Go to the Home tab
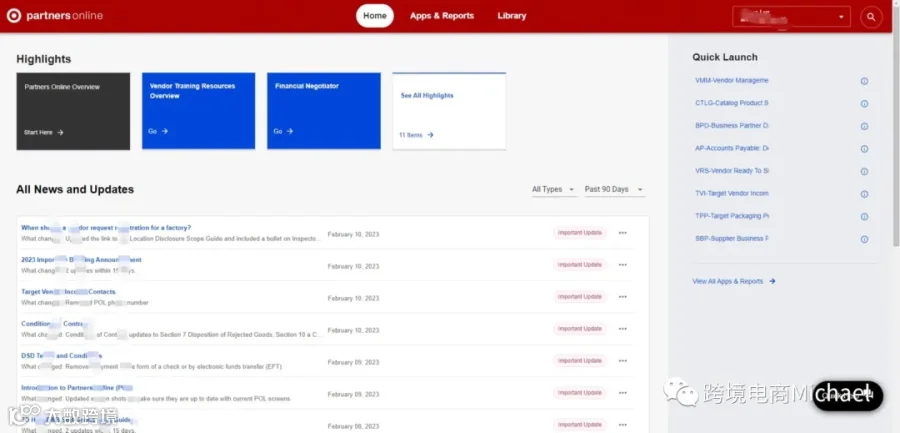Viewport: 900px width, 433px height. click(375, 16)
